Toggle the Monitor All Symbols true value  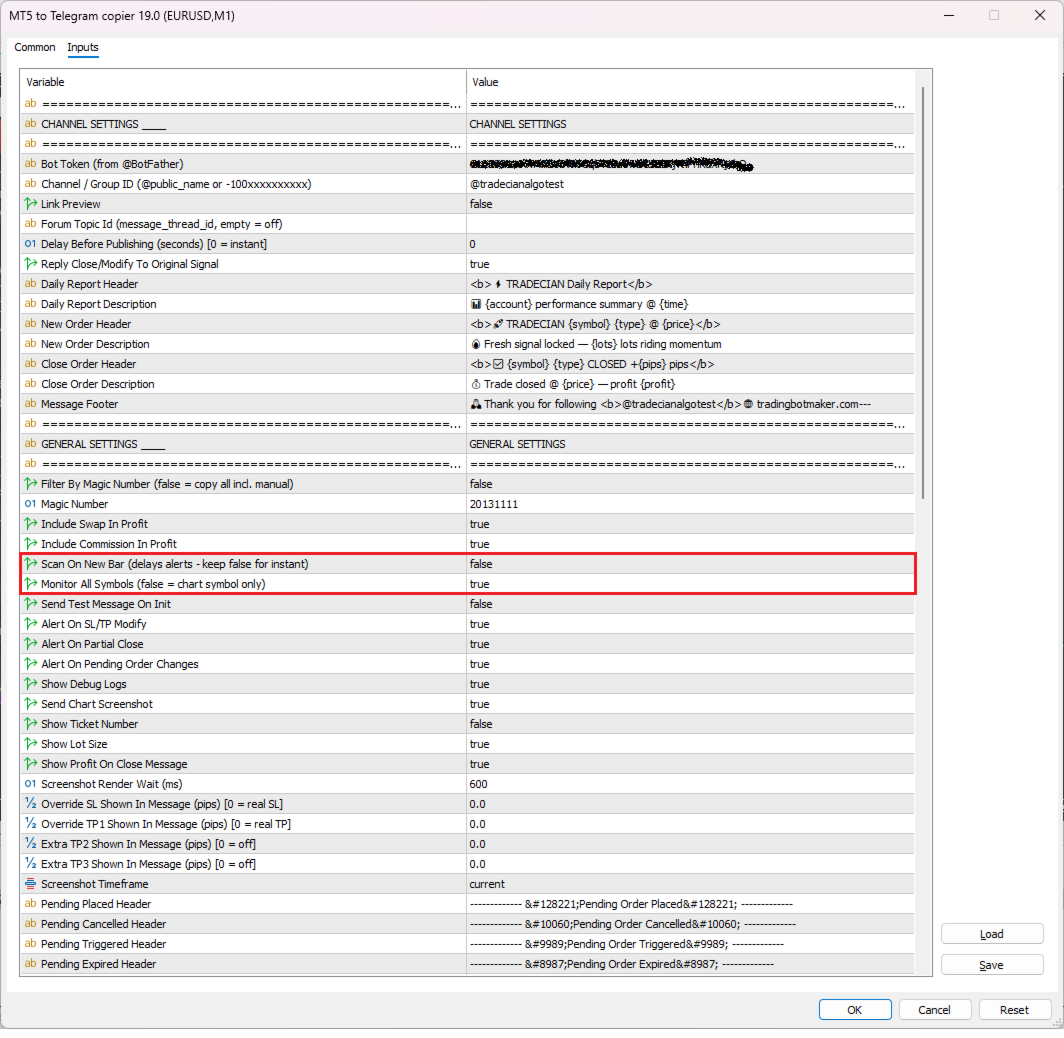tap(690, 584)
